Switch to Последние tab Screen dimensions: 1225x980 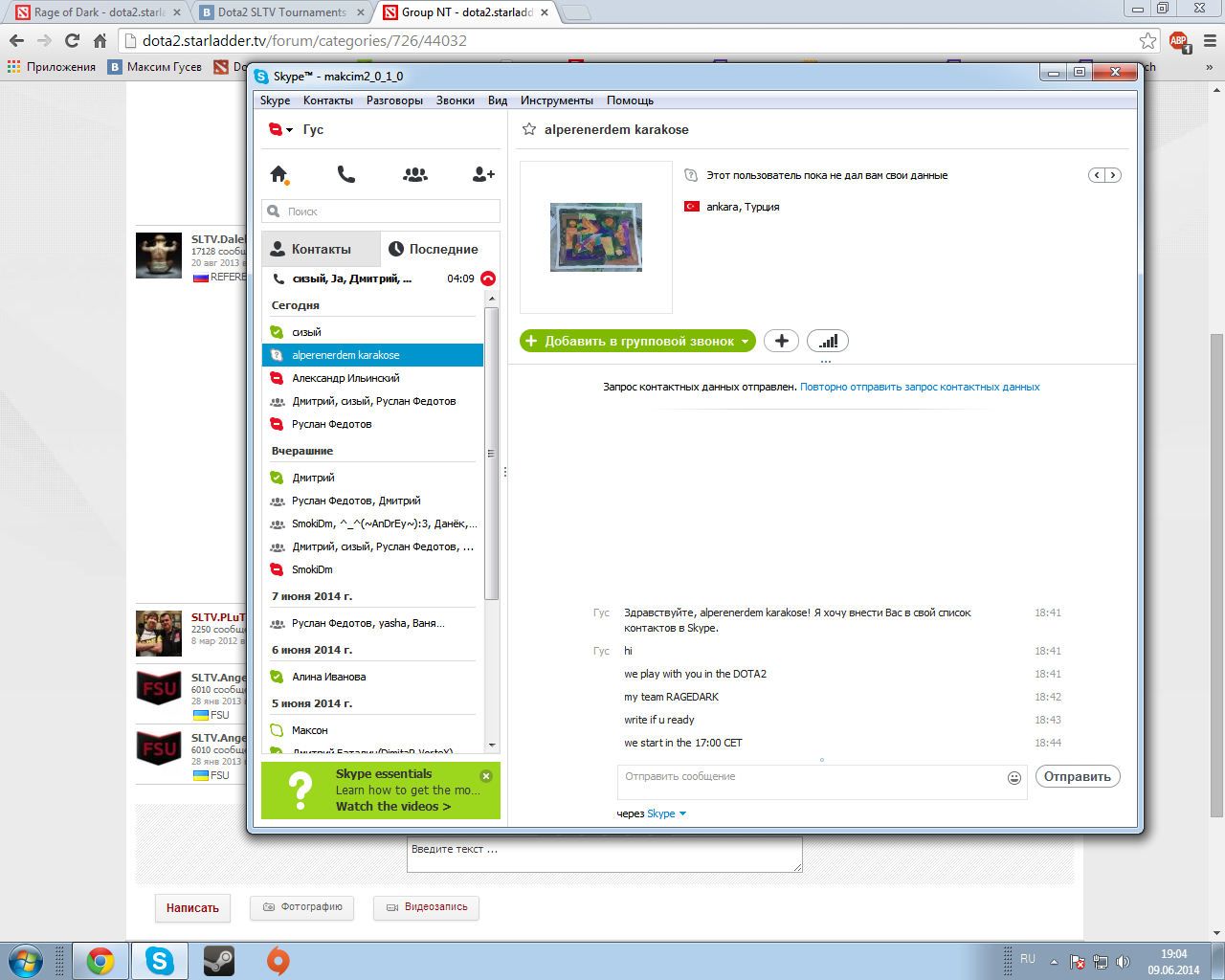pos(440,249)
